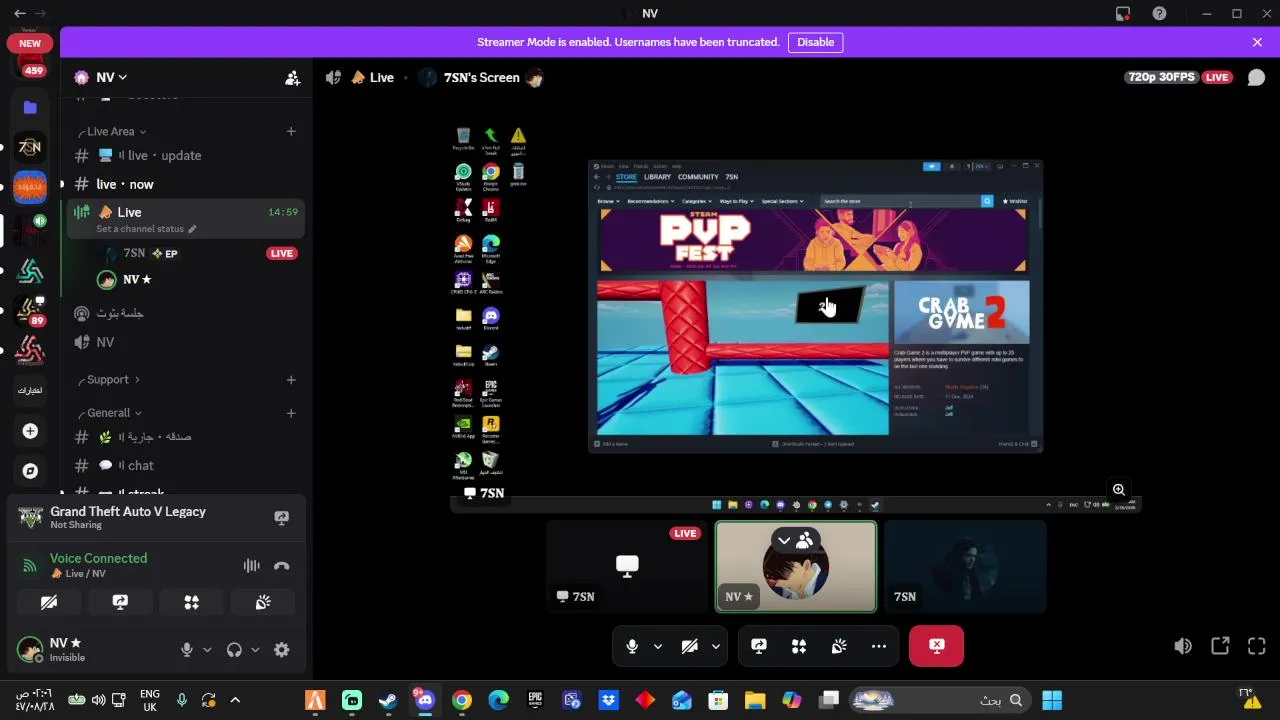Open output device arrow in user panel
Image resolution: width=1280 pixels, height=720 pixels.
pyautogui.click(x=255, y=650)
